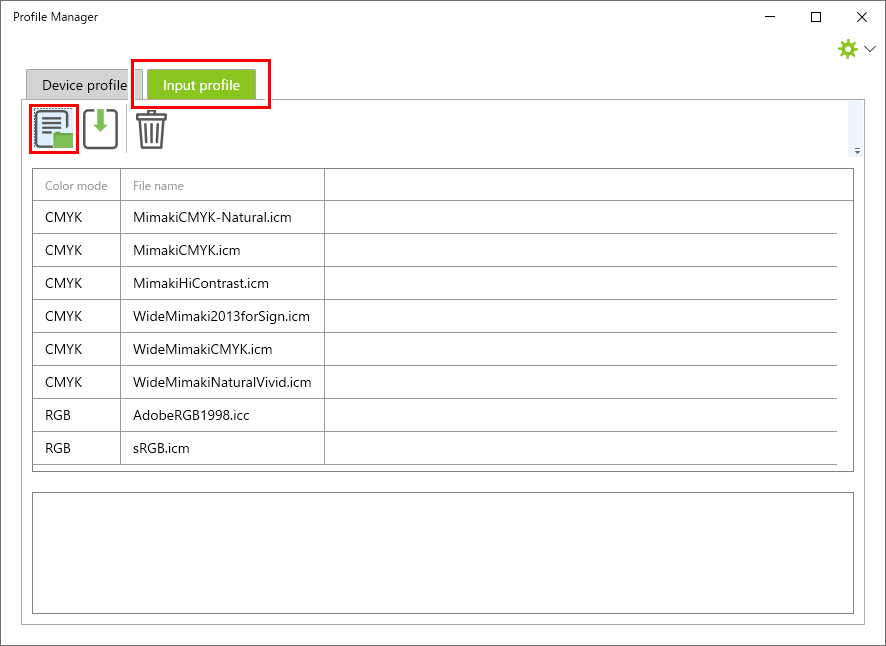
Task: Expand the chevron beside the gear
Action: click(870, 49)
